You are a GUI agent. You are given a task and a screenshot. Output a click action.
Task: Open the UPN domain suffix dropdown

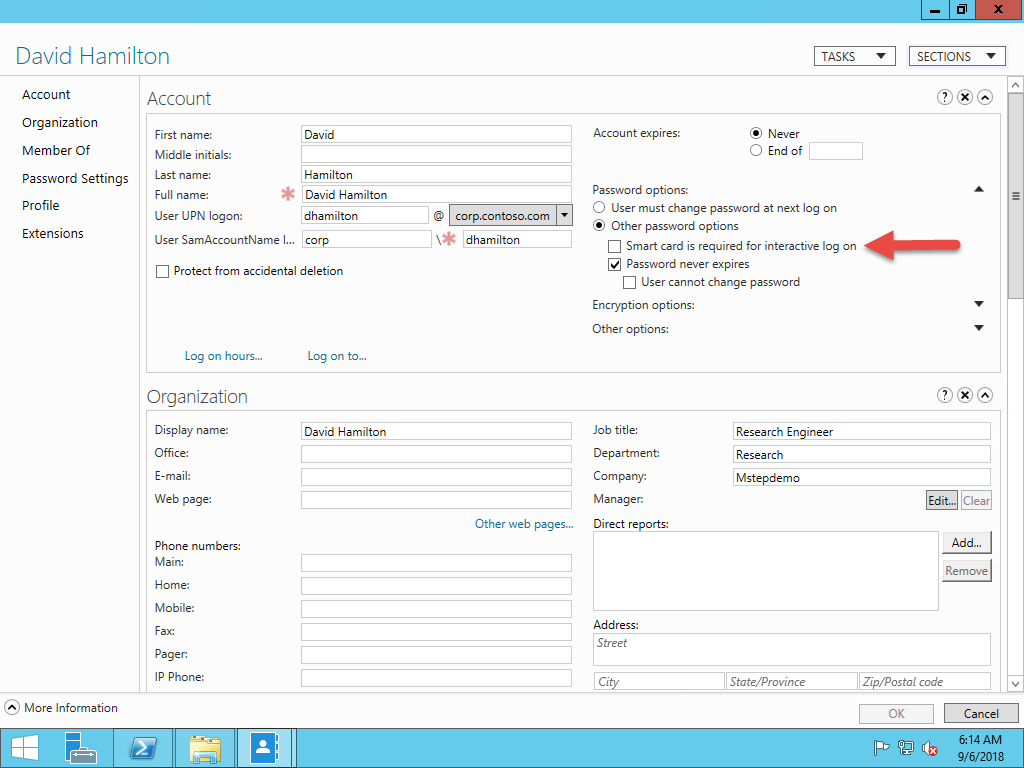point(564,215)
